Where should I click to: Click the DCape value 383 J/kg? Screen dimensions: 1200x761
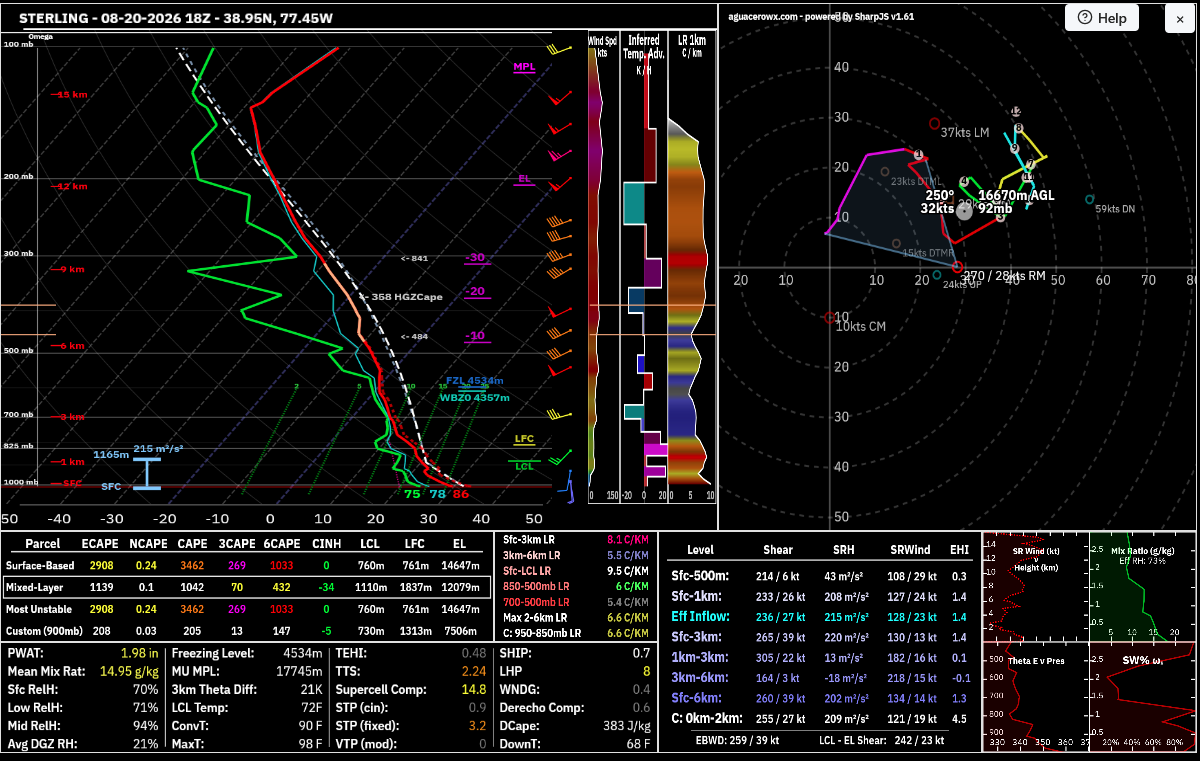[627, 725]
